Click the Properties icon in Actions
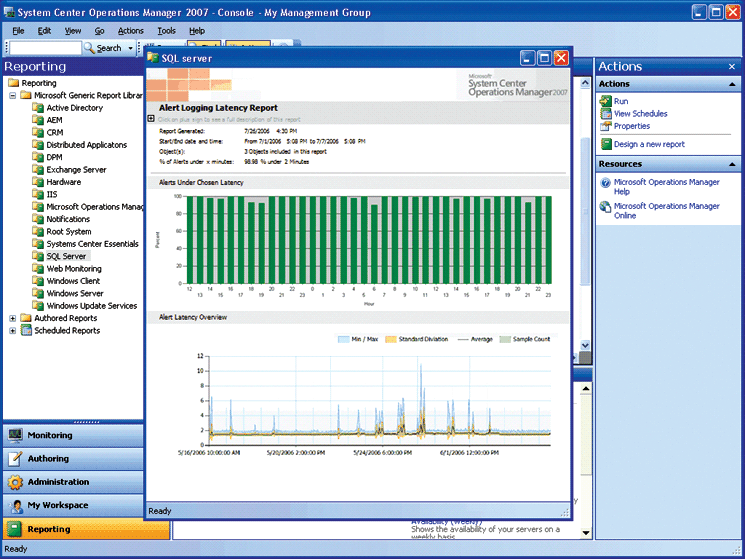 [x=605, y=126]
